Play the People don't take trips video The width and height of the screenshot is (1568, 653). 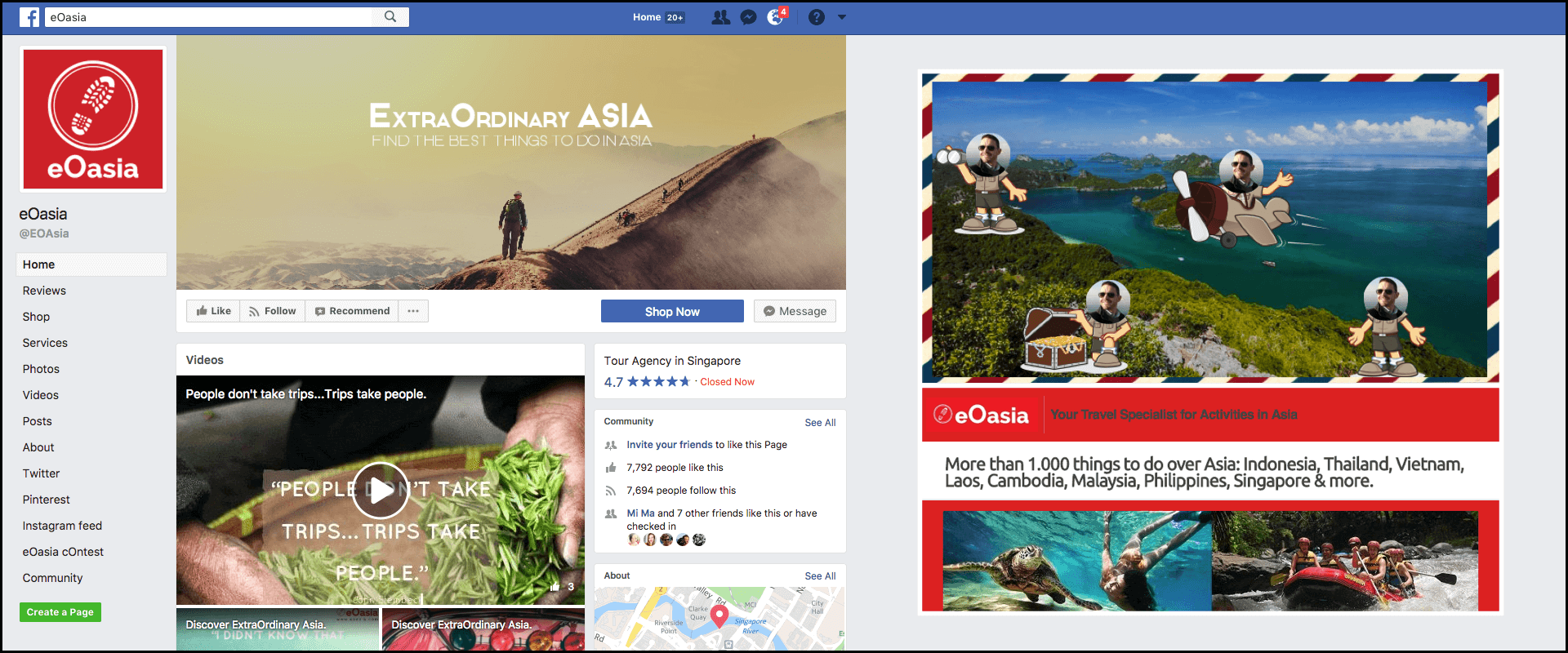(x=380, y=490)
